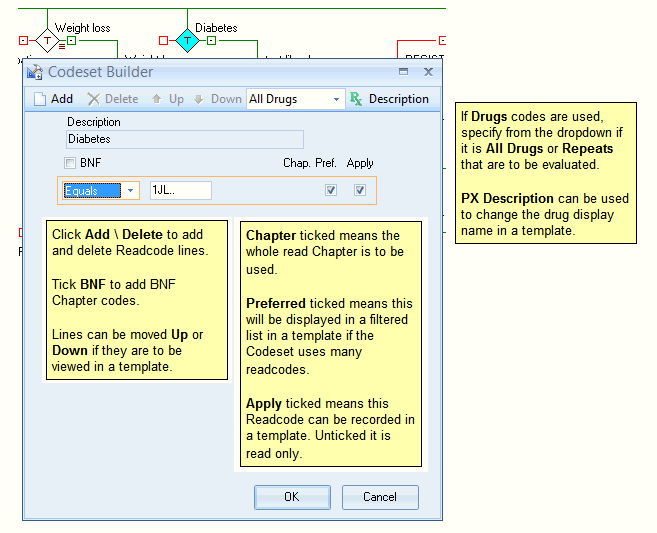Select the cyan Diabetes diamond node
Screen dimensions: 657x533
point(187,41)
